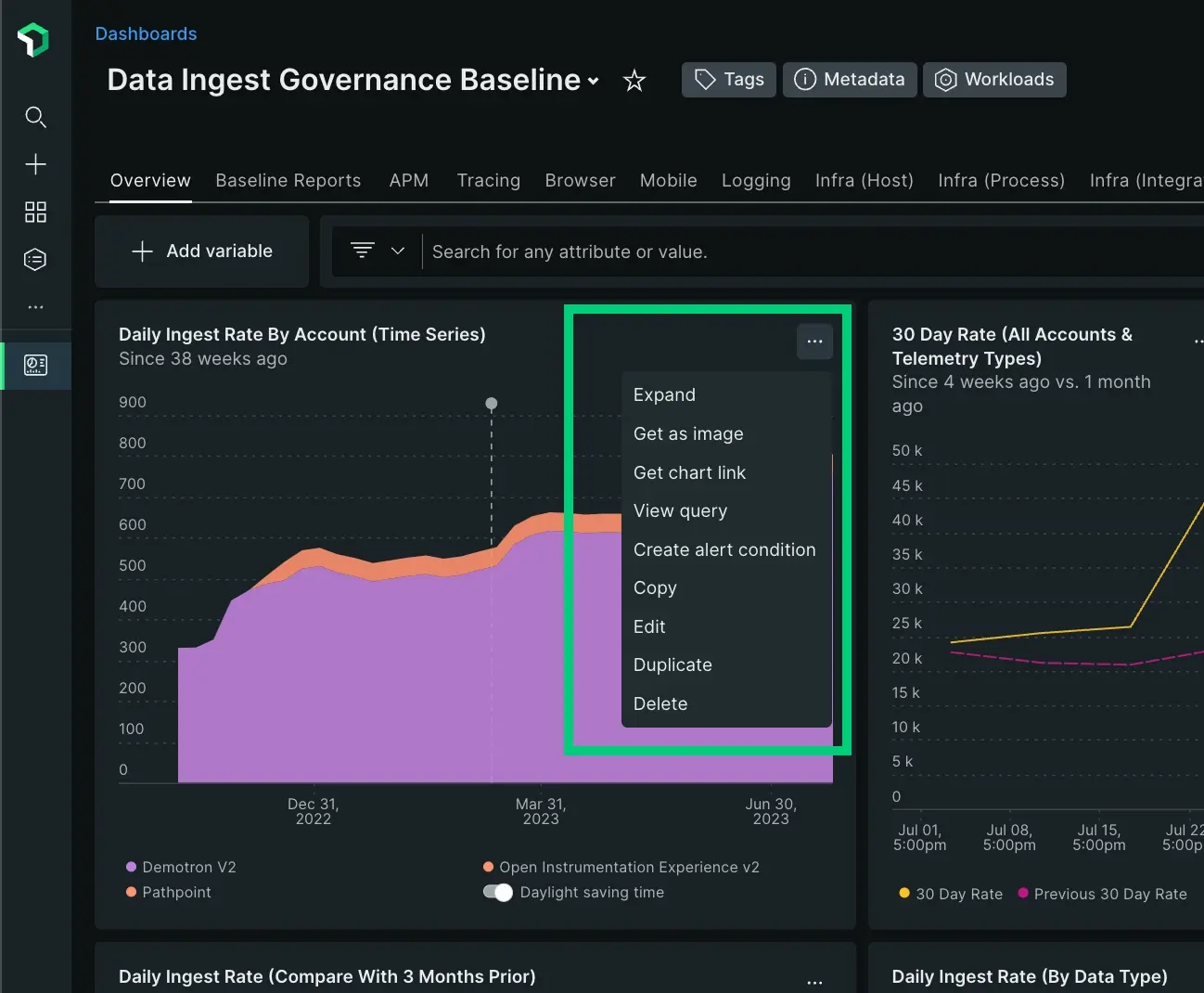Expand the dashboard title dropdown chevron
This screenshot has height=993, width=1204.
[x=594, y=82]
